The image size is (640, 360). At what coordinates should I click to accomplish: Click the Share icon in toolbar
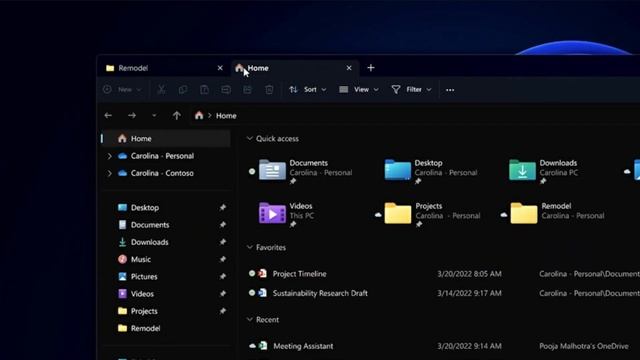coord(247,89)
